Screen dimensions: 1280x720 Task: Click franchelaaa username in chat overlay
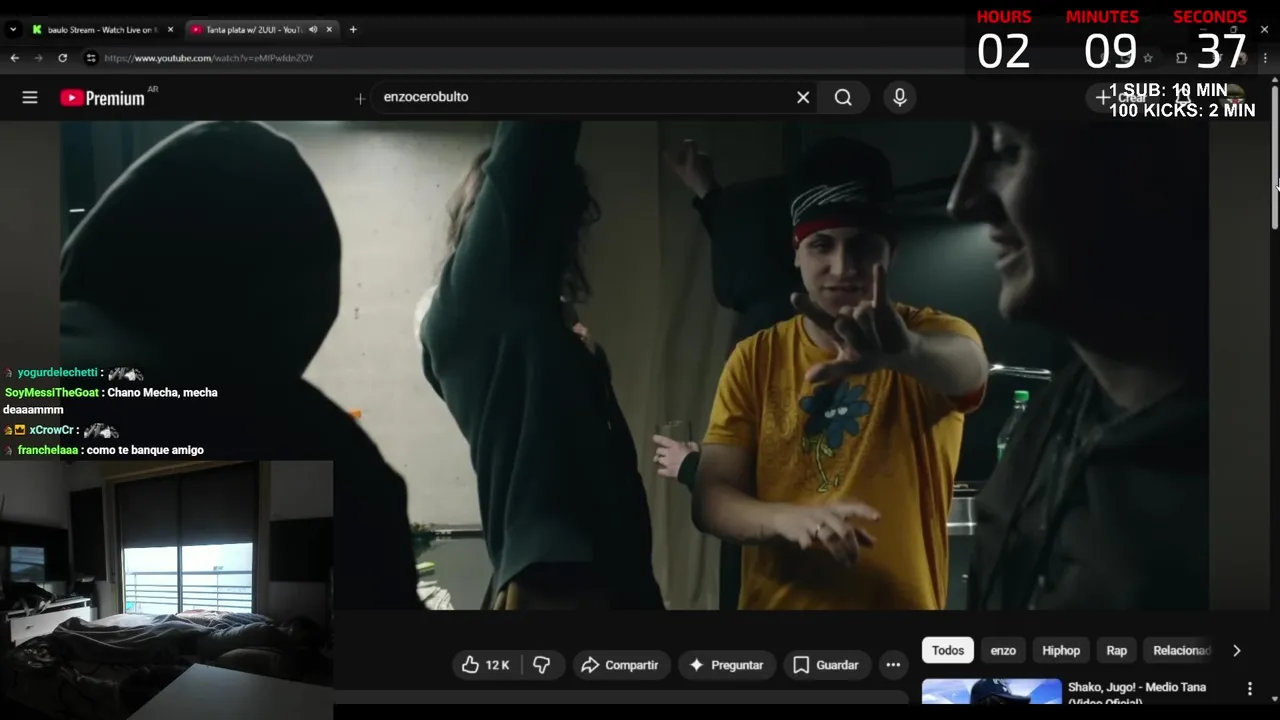(x=48, y=450)
